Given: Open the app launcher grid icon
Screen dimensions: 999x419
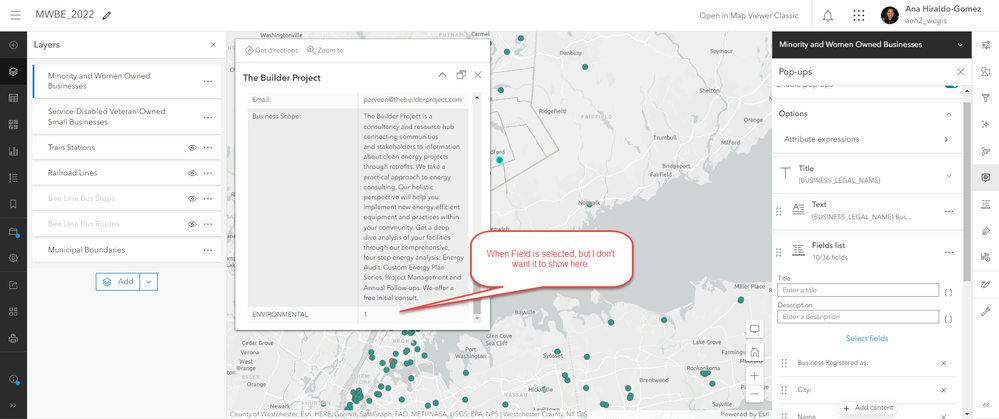Looking at the screenshot, I should point(859,16).
